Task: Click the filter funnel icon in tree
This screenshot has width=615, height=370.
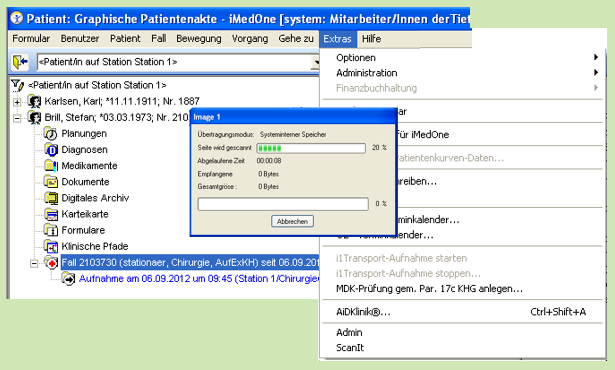Action: 17,85
